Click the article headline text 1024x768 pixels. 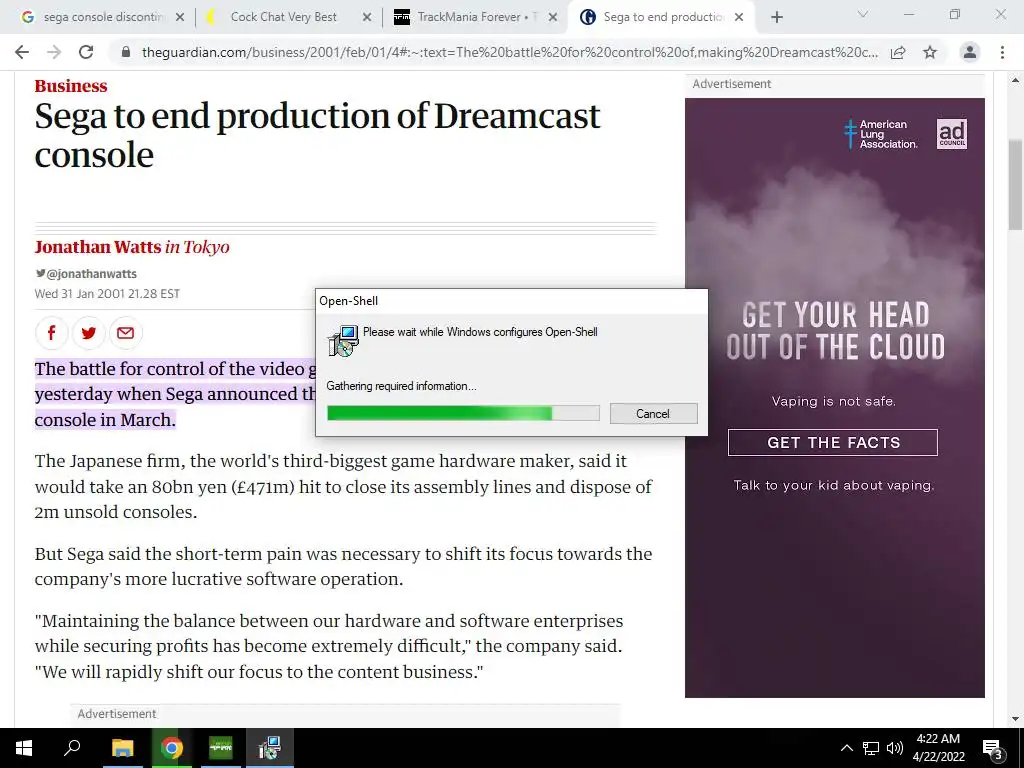coord(317,135)
